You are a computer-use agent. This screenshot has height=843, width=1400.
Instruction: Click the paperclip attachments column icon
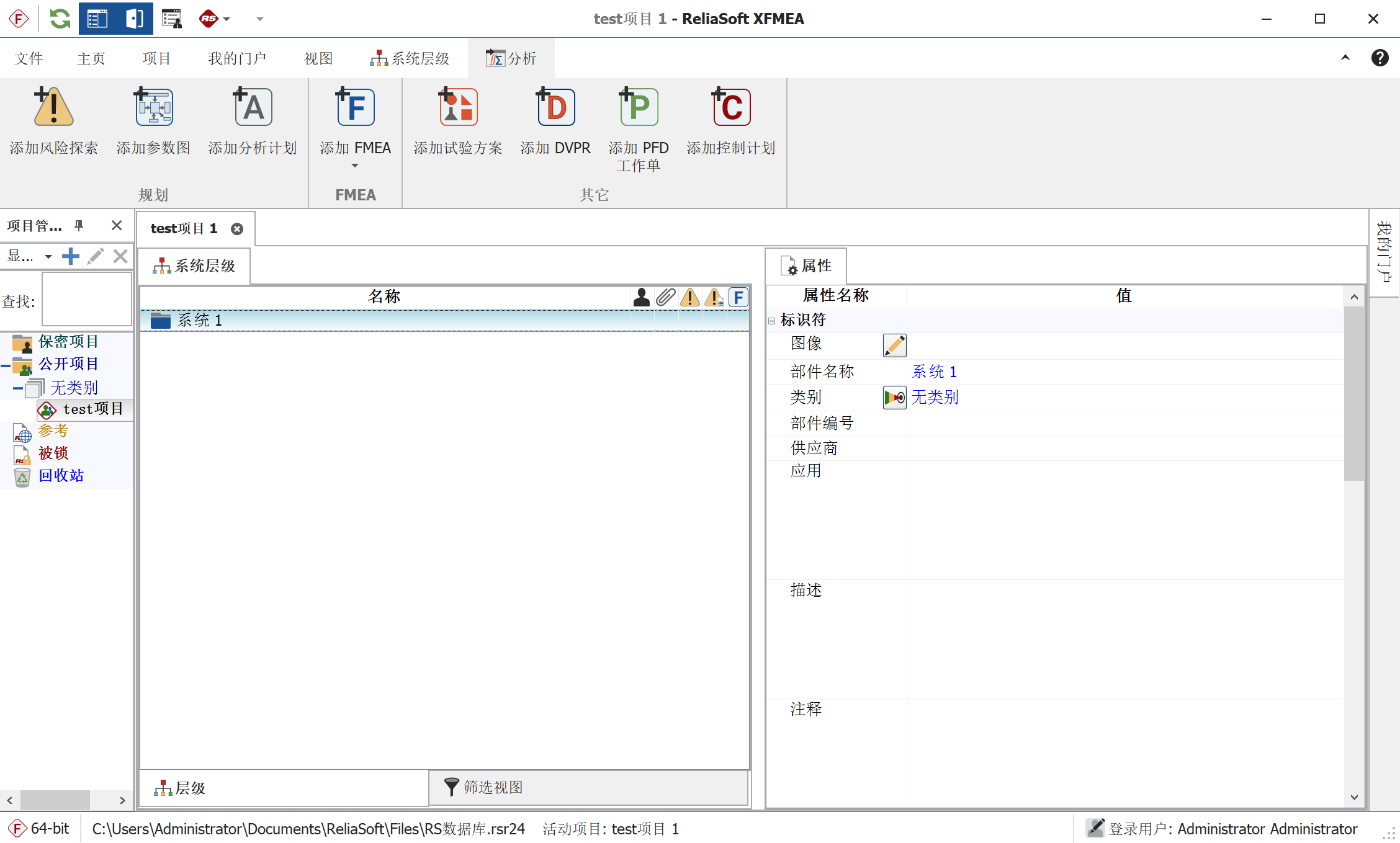pos(665,297)
